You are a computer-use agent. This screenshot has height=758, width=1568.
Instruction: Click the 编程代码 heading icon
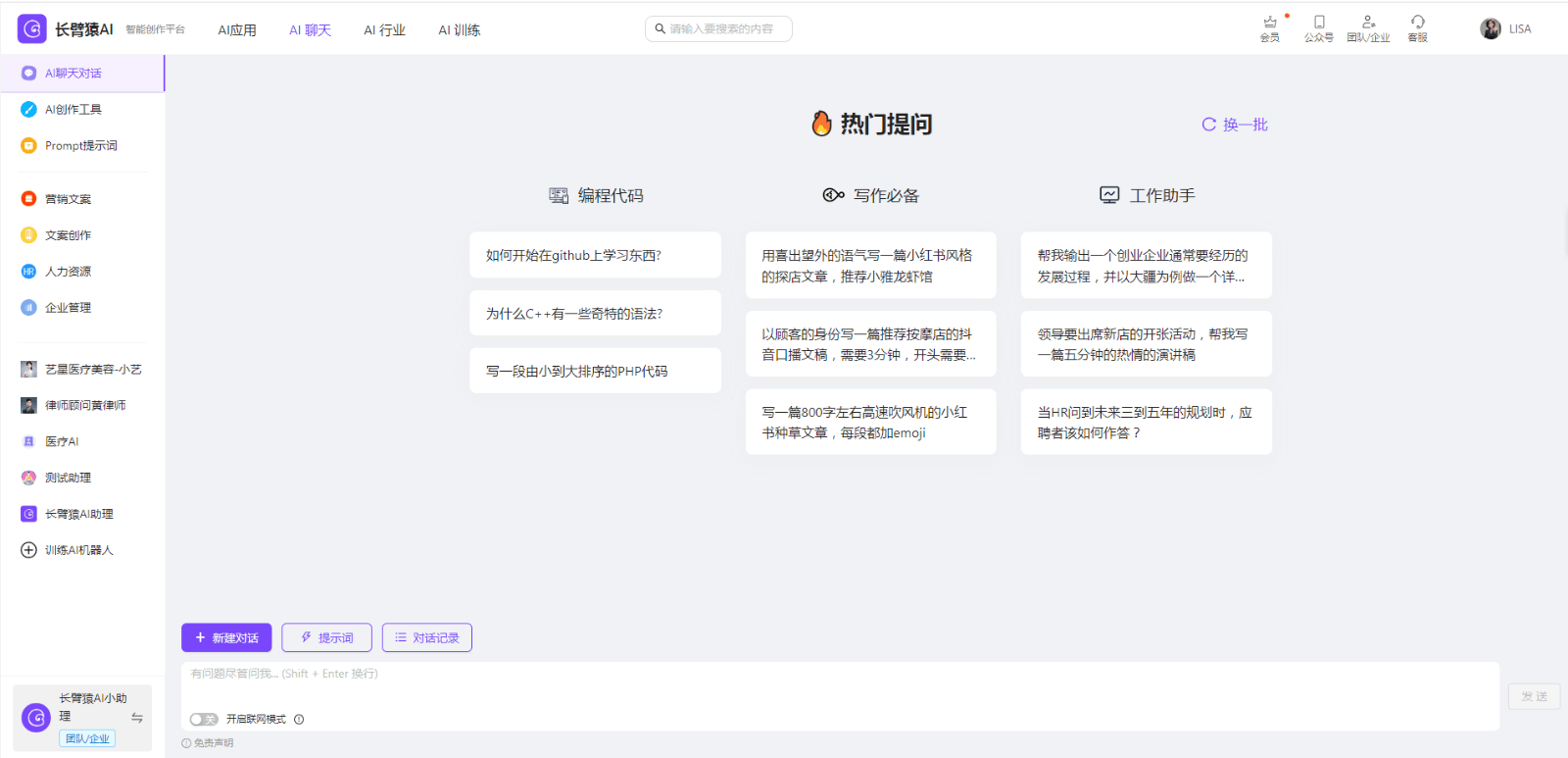coord(559,196)
